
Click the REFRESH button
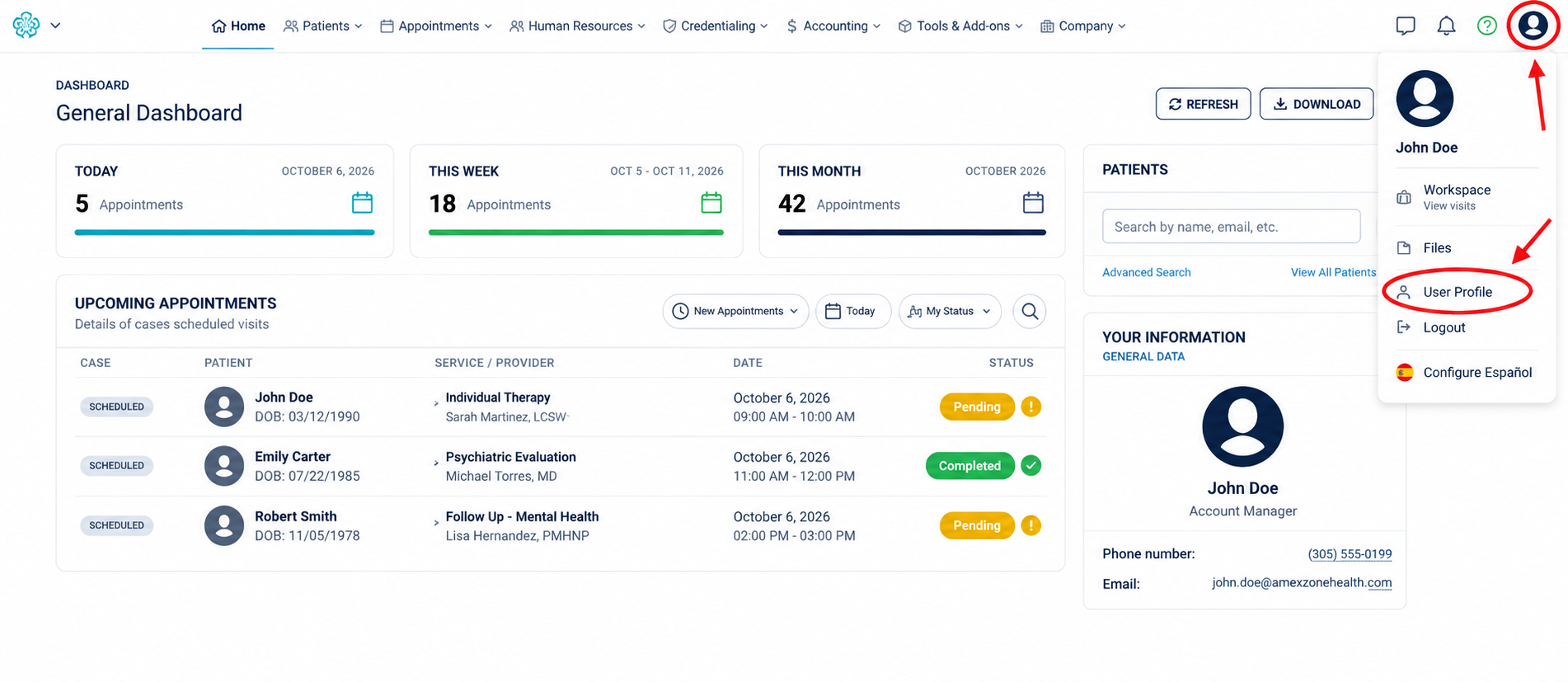[1203, 104]
